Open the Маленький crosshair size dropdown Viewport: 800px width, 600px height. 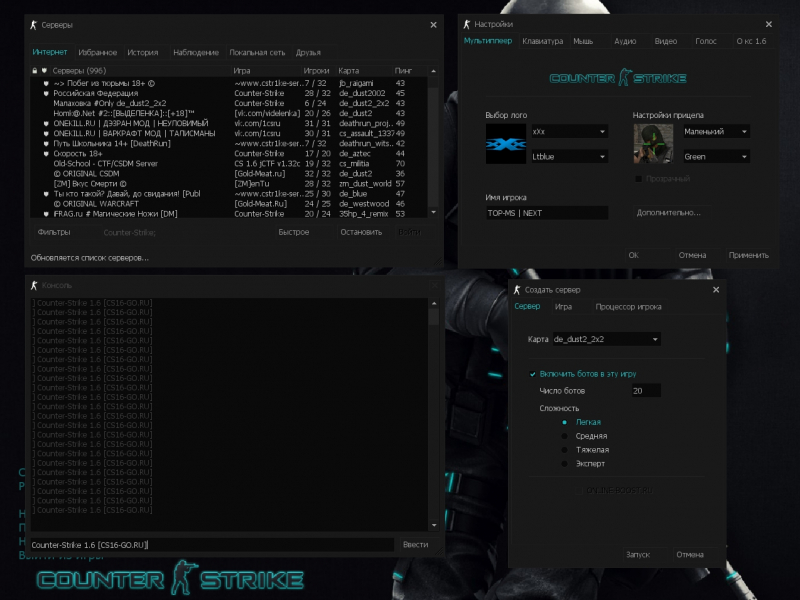(716, 132)
